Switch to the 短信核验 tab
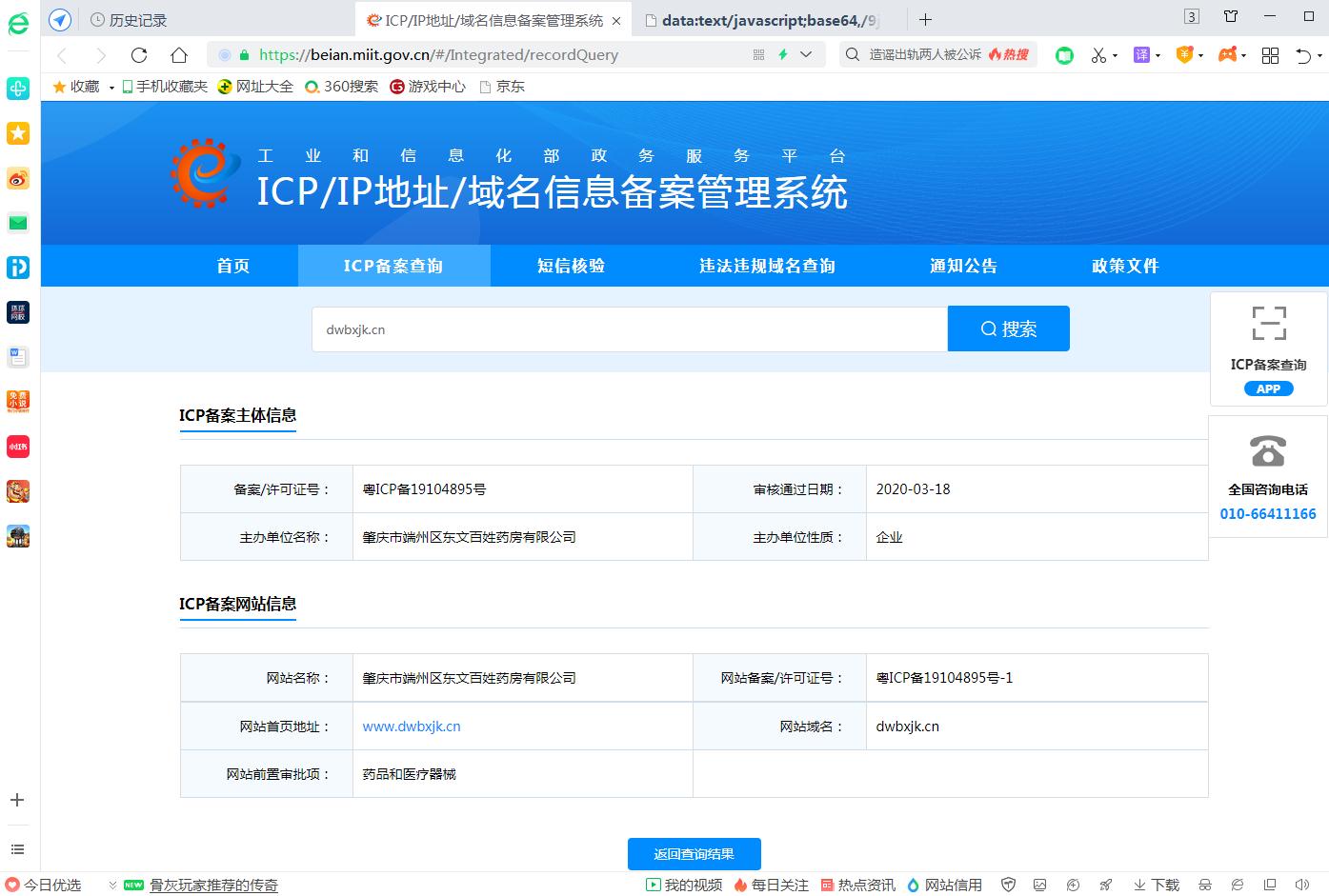Viewport: 1329px width, 896px height. click(571, 266)
